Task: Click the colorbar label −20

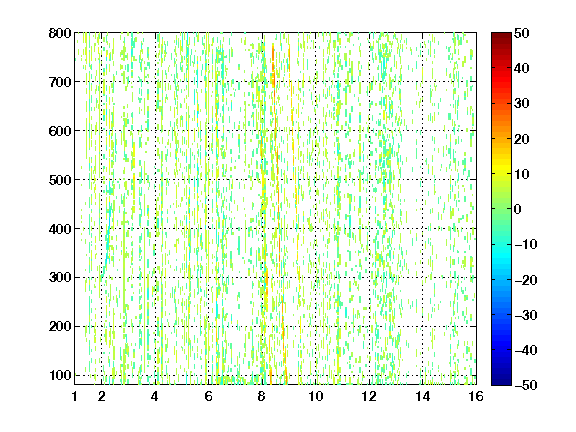Action: [x=526, y=280]
